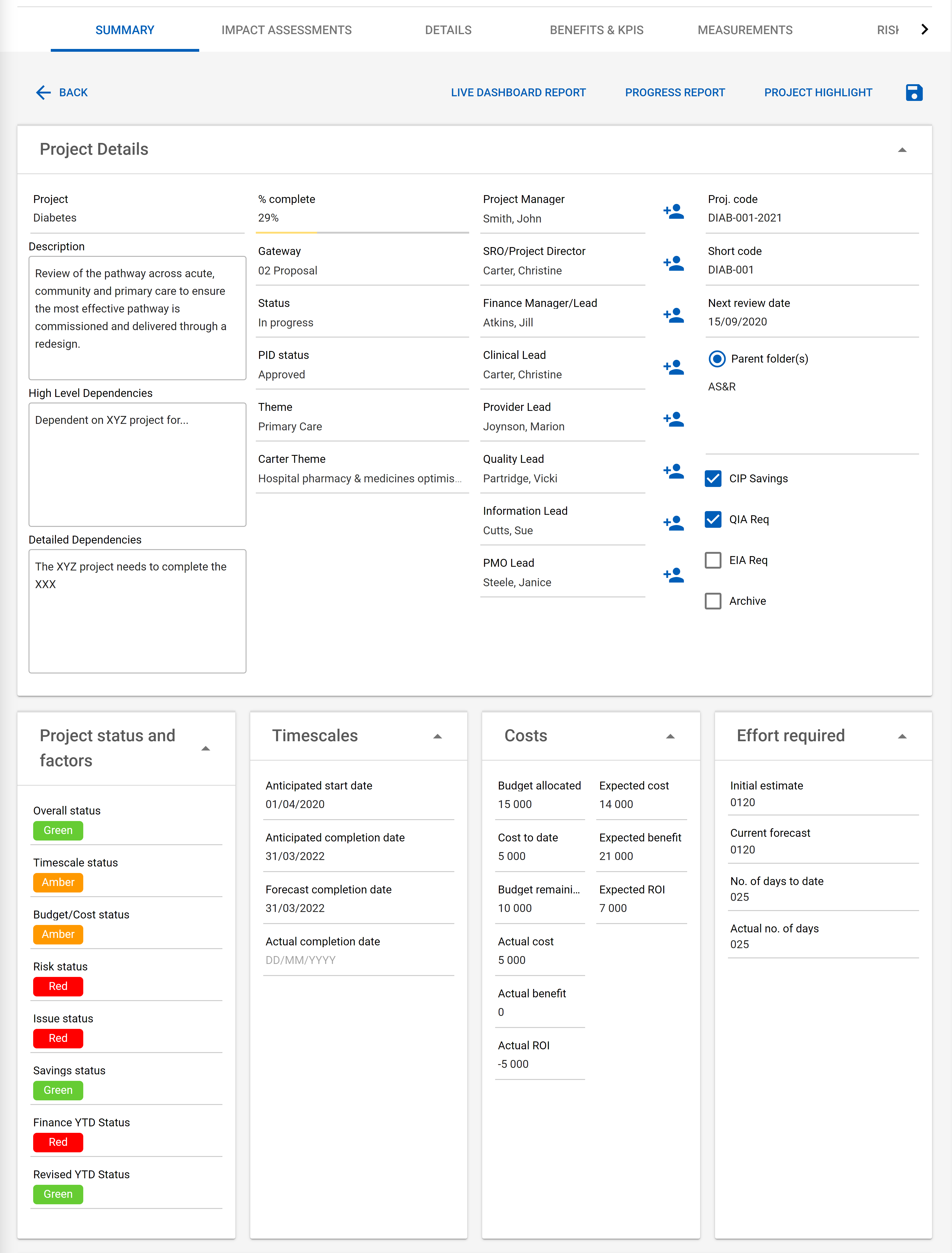The width and height of the screenshot is (952, 1253).
Task: Click the Overall status Green badge
Action: point(58,831)
